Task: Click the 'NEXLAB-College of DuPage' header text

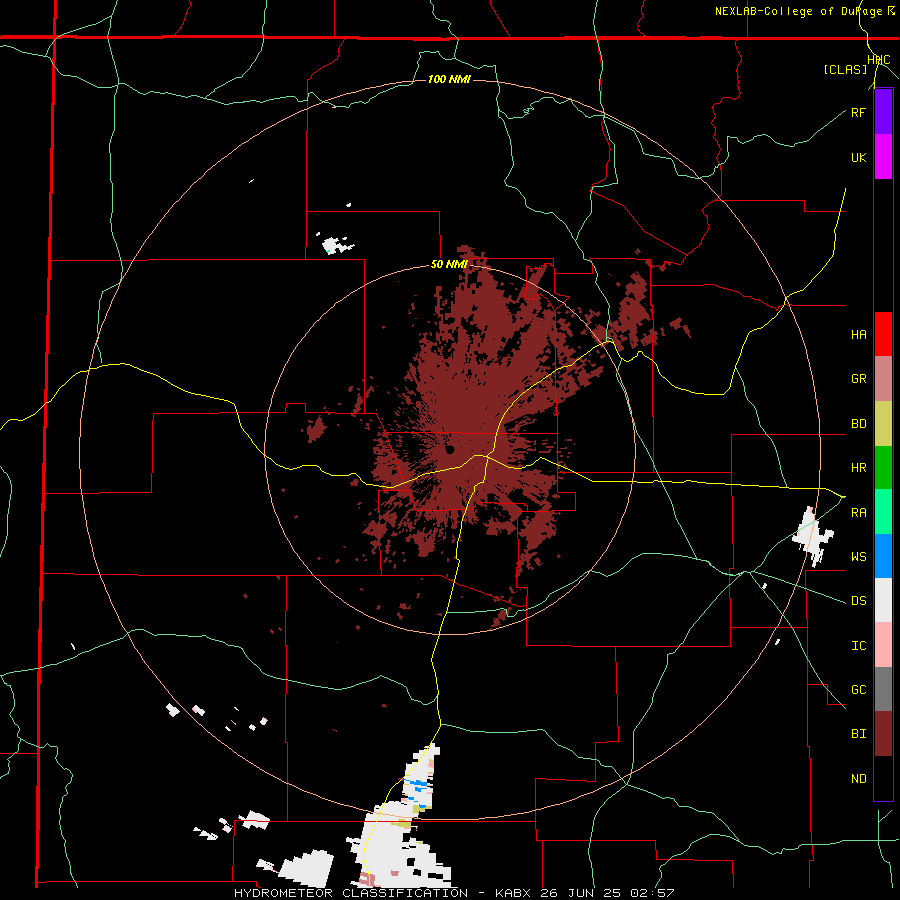Action: [800, 11]
